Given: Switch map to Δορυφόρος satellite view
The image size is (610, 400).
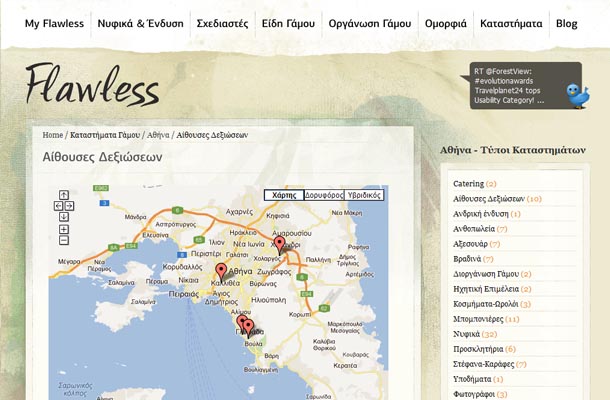Looking at the screenshot, I should pyautogui.click(x=324, y=195).
